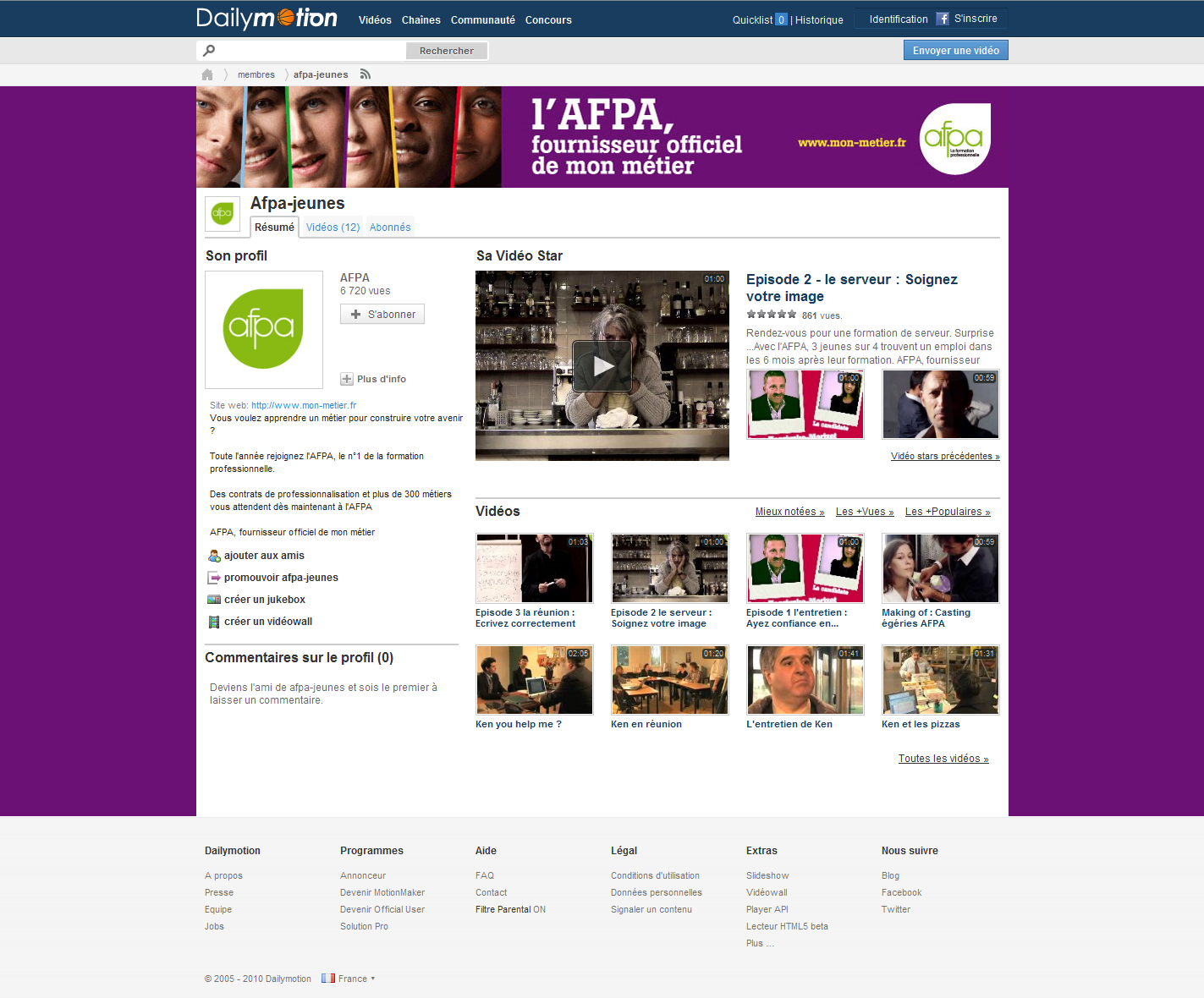Open 'Devenir MotionMaker' footer link
The width and height of the screenshot is (1204, 998).
[382, 892]
